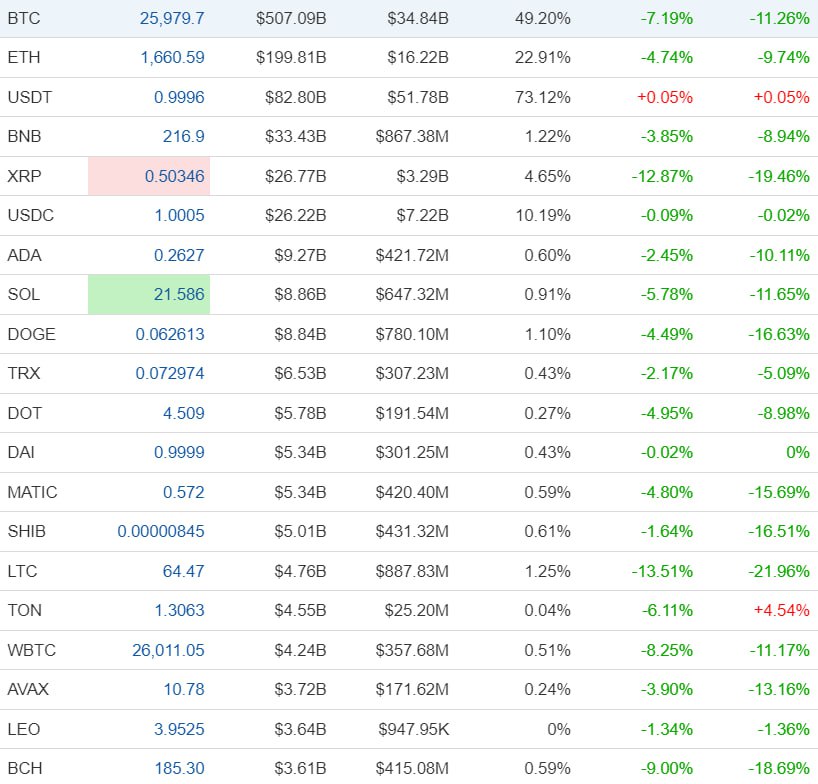Select the BCH symbol label
The width and height of the screenshot is (818, 784).
[x=25, y=769]
